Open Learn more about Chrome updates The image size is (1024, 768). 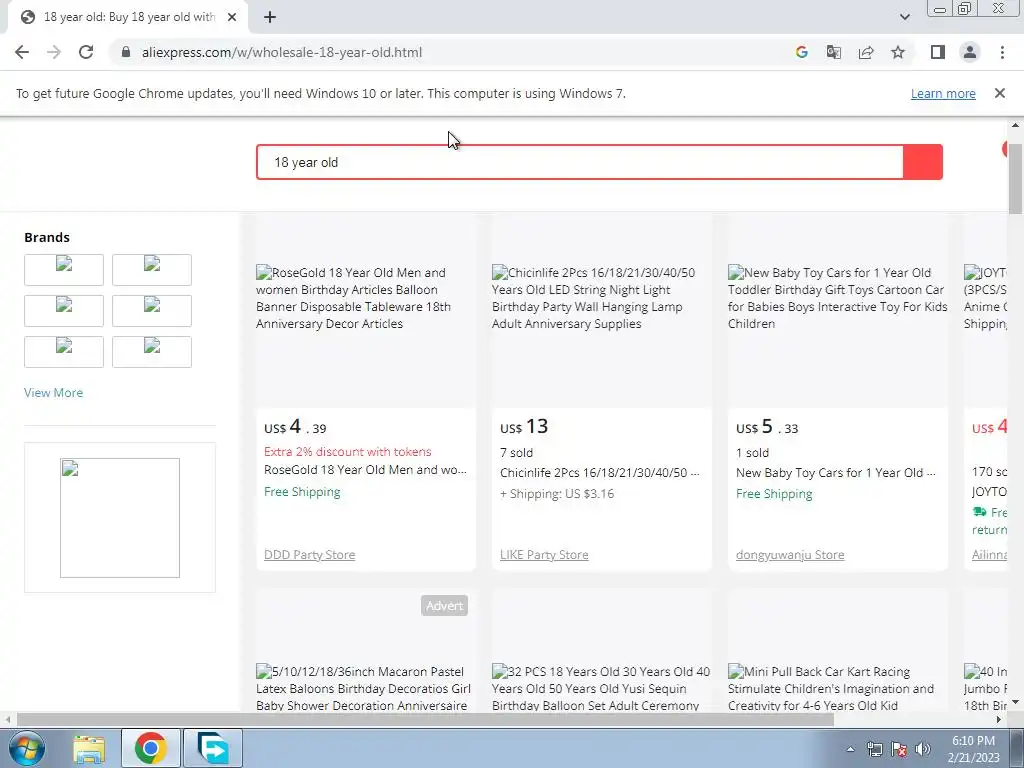coord(943,93)
